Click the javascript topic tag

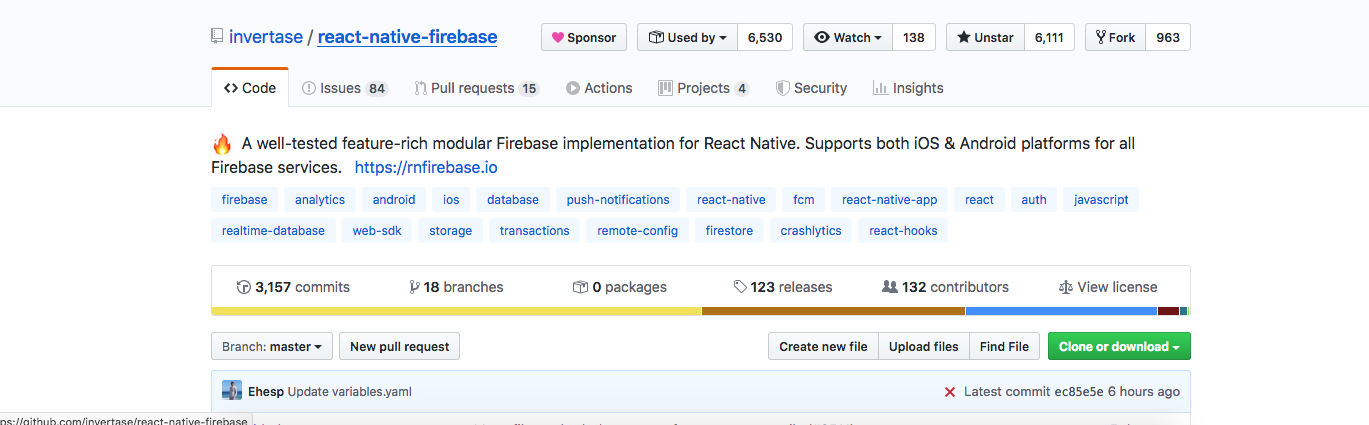click(1101, 199)
